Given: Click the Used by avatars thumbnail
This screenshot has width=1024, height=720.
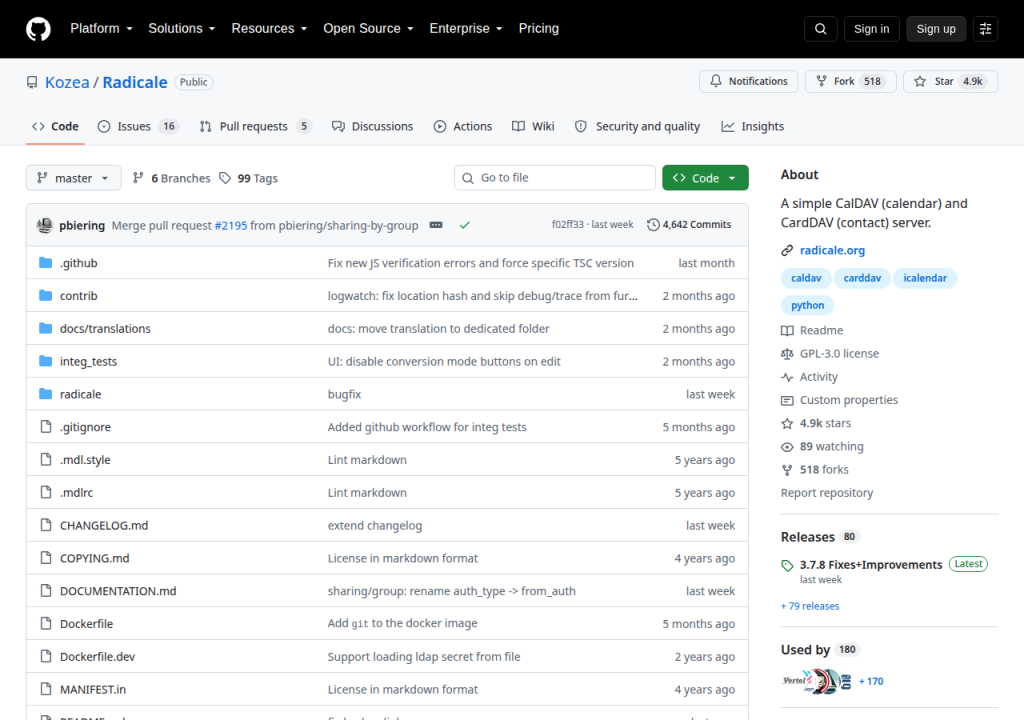Looking at the screenshot, I should pos(817,681).
